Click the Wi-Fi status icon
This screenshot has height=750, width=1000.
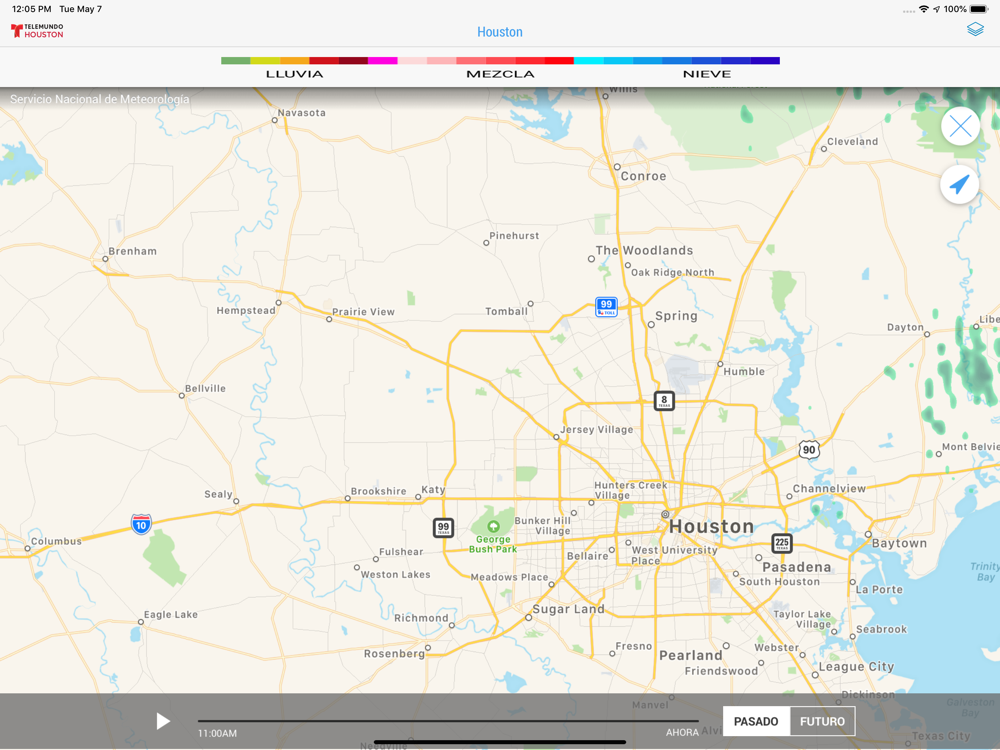[923, 9]
